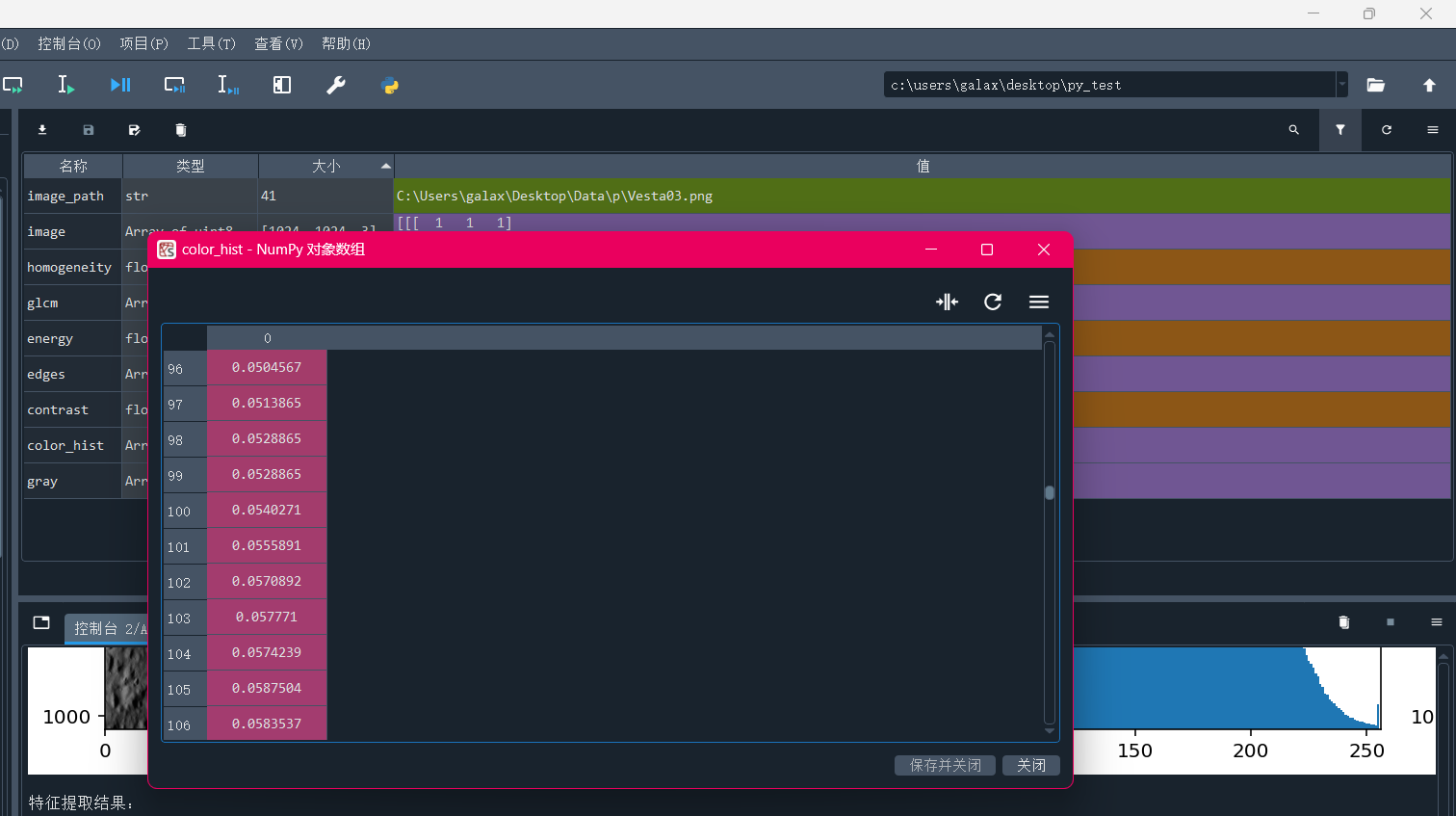
Task: Open the 工具(T) menu
Action: click(x=211, y=43)
